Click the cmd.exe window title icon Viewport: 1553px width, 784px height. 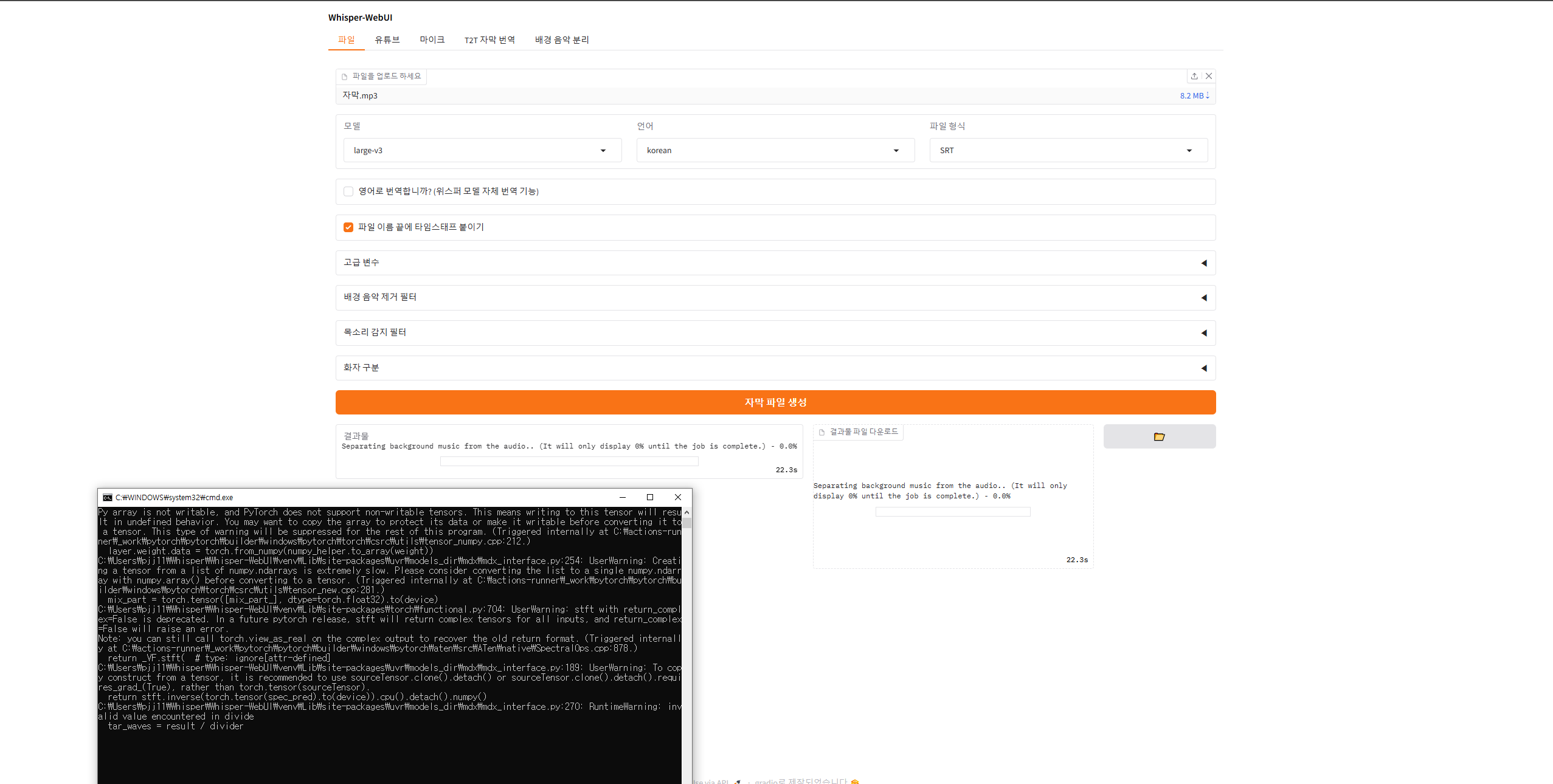[108, 497]
